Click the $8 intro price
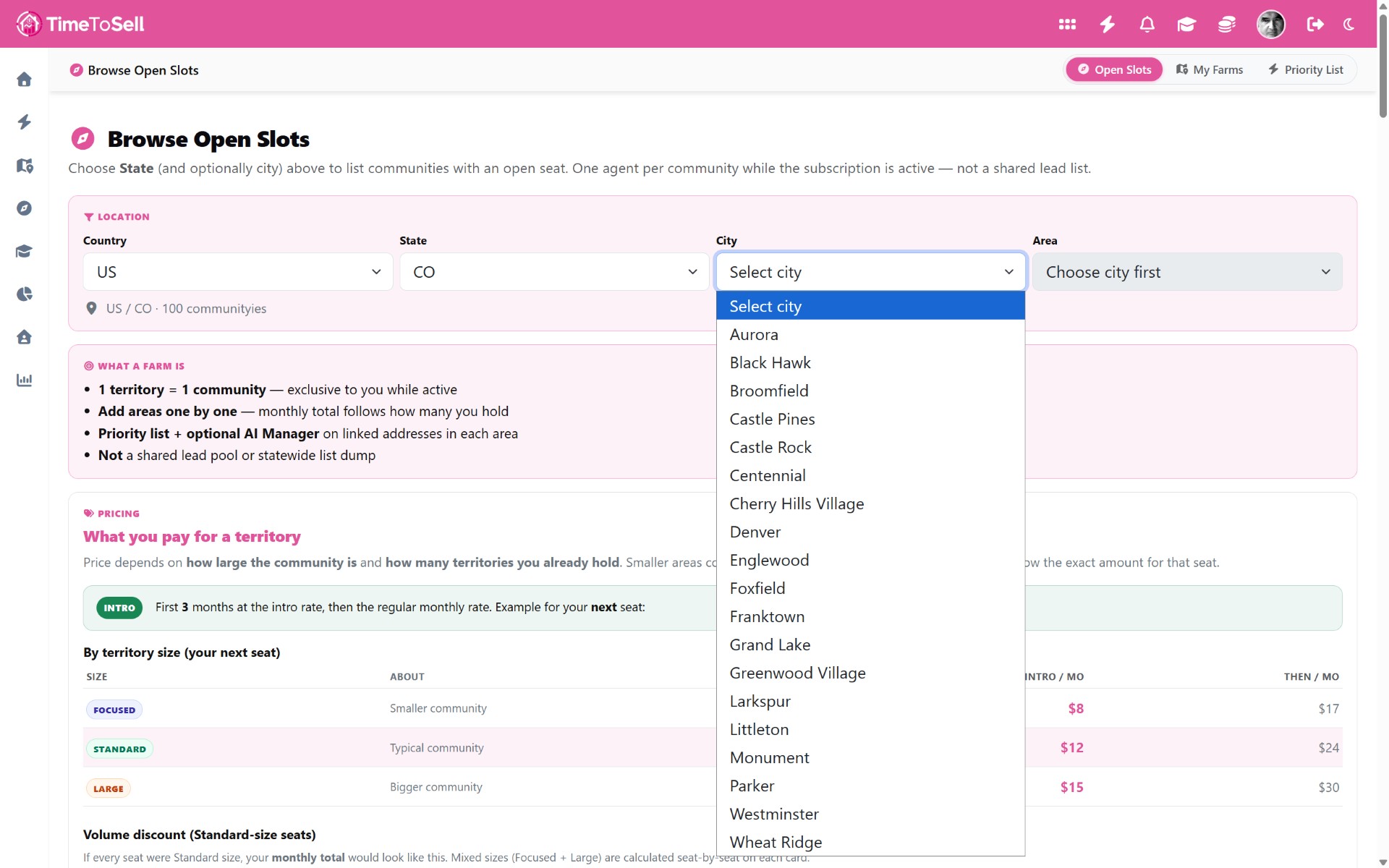 pyautogui.click(x=1076, y=709)
